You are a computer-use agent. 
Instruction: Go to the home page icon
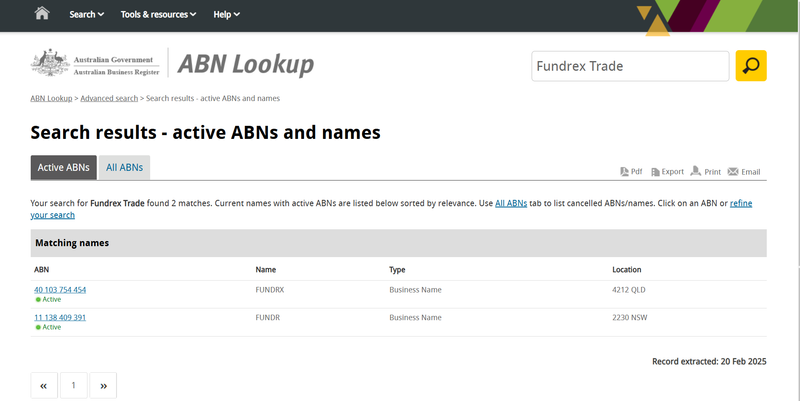click(x=42, y=13)
